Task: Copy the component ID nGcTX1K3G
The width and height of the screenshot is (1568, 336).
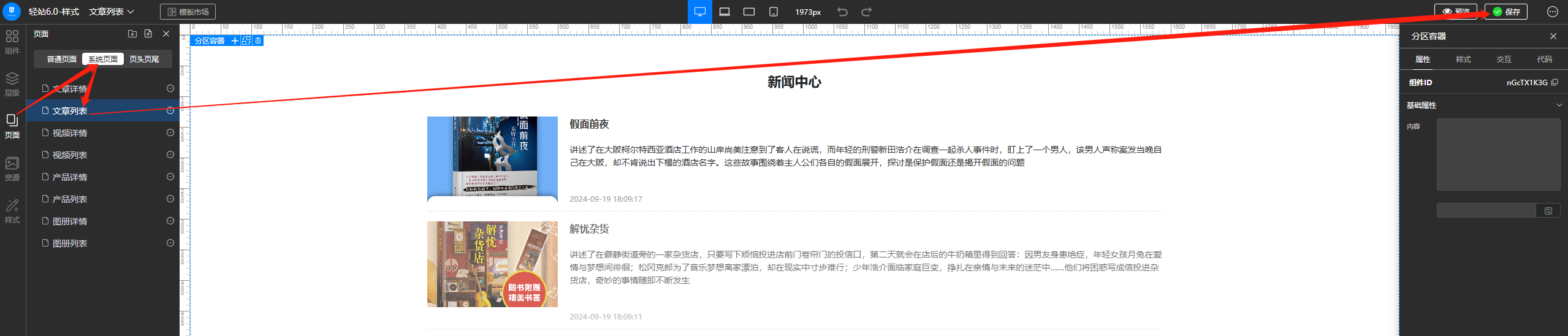Action: [1555, 82]
